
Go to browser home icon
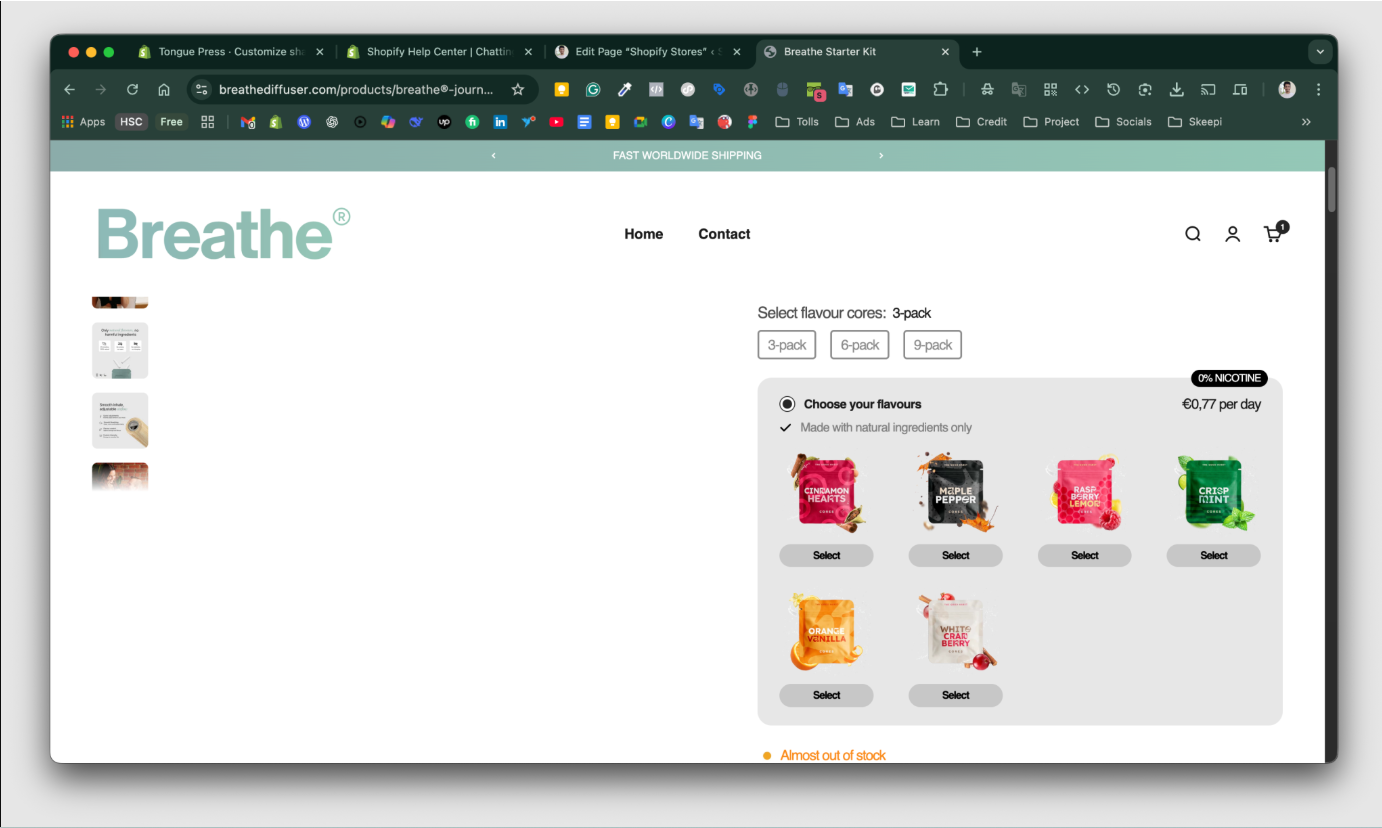click(x=164, y=89)
